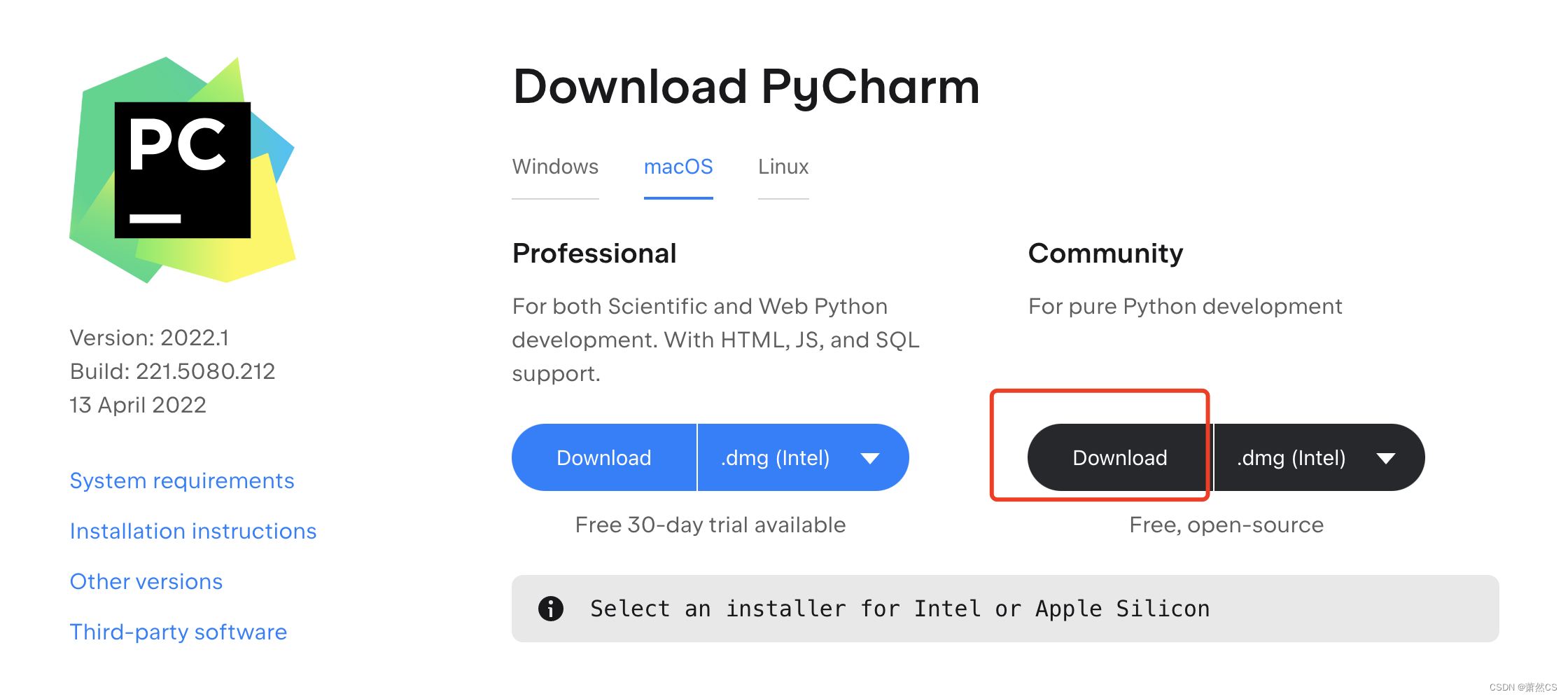The image size is (1568, 699).
Task: Switch to the Windows tab
Action: 555,167
